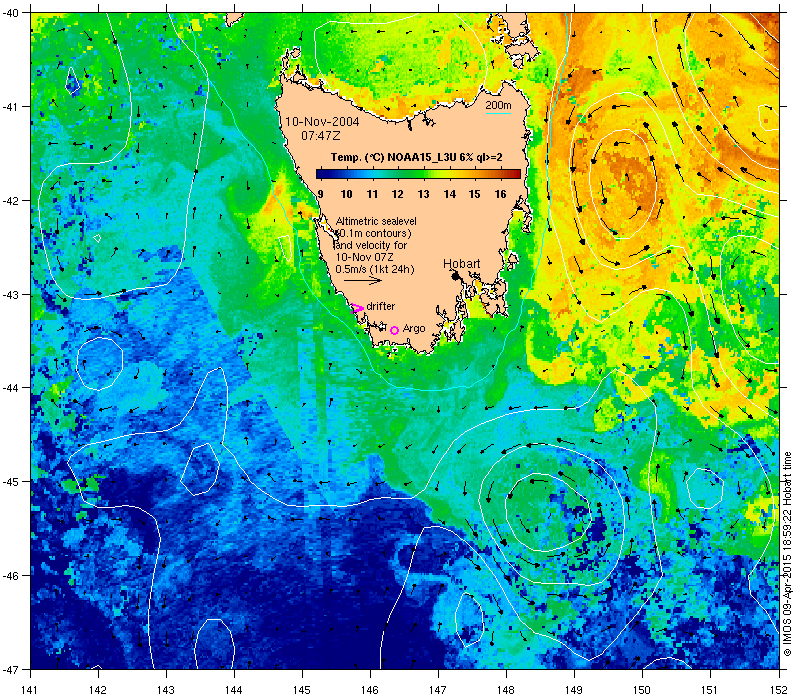This screenshot has height=700, width=800.
Task: Click the '0.5m/s (1kt 24h)' text
Action: [x=374, y=269]
